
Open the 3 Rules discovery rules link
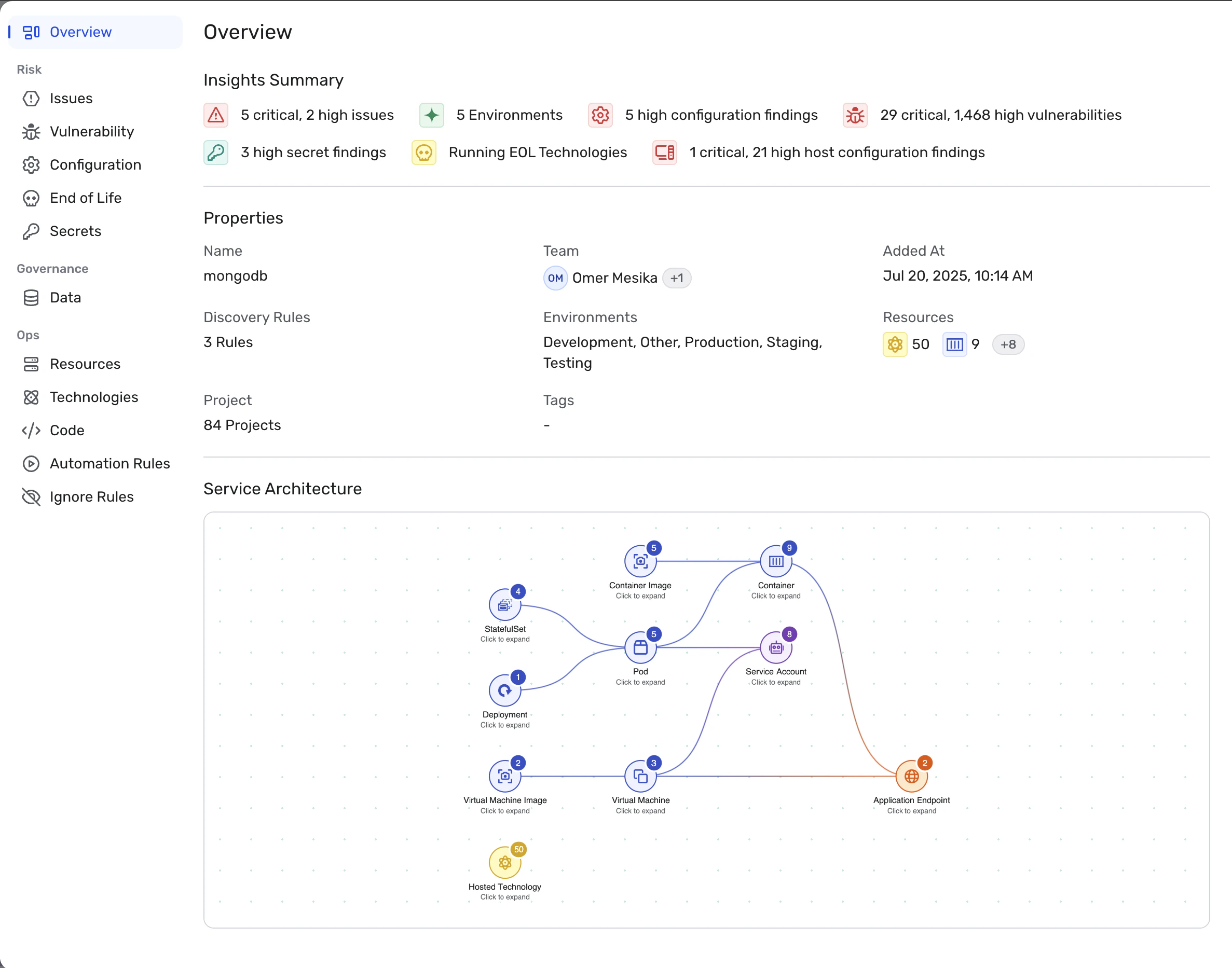[x=228, y=342]
